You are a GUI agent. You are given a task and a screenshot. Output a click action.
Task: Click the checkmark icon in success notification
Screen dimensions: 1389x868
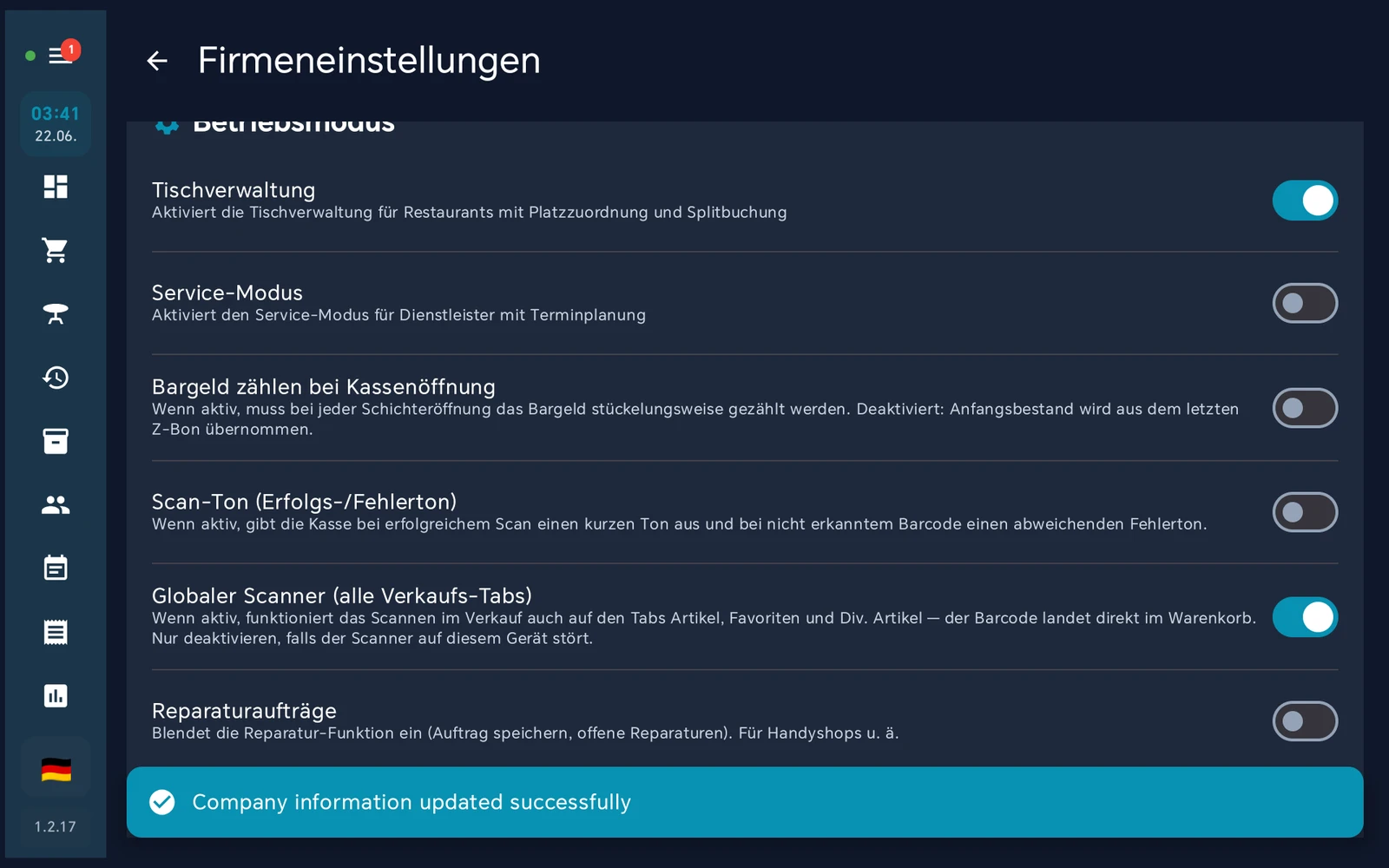pyautogui.click(x=162, y=802)
